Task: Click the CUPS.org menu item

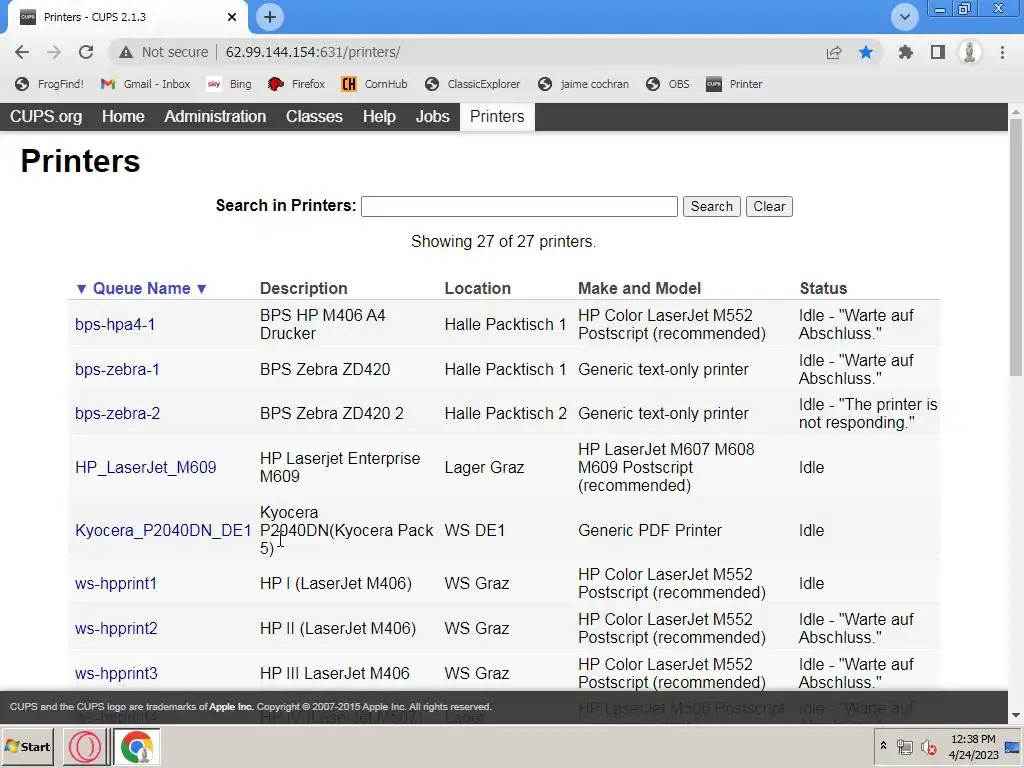Action: click(46, 116)
